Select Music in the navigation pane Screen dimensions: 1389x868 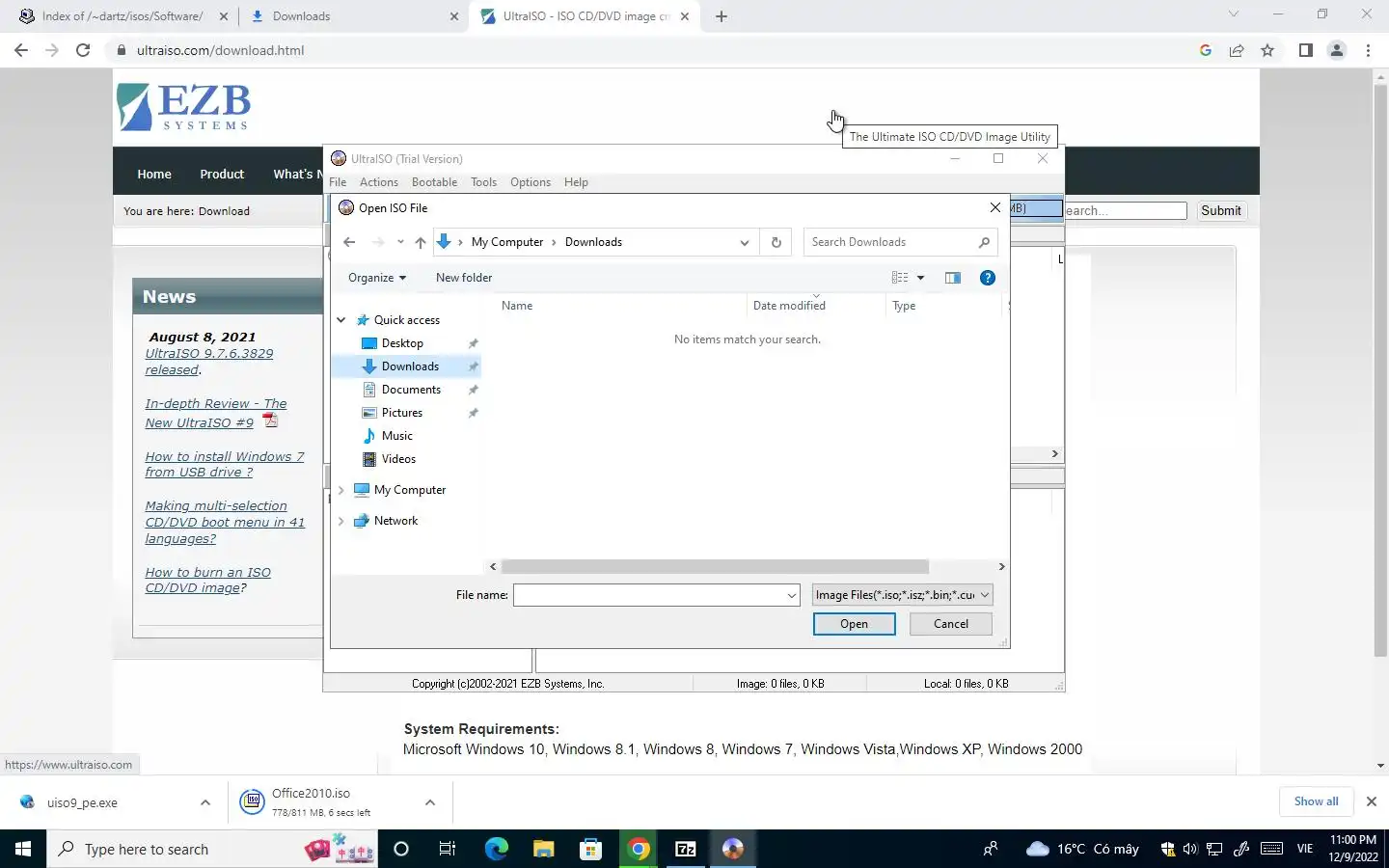(397, 436)
